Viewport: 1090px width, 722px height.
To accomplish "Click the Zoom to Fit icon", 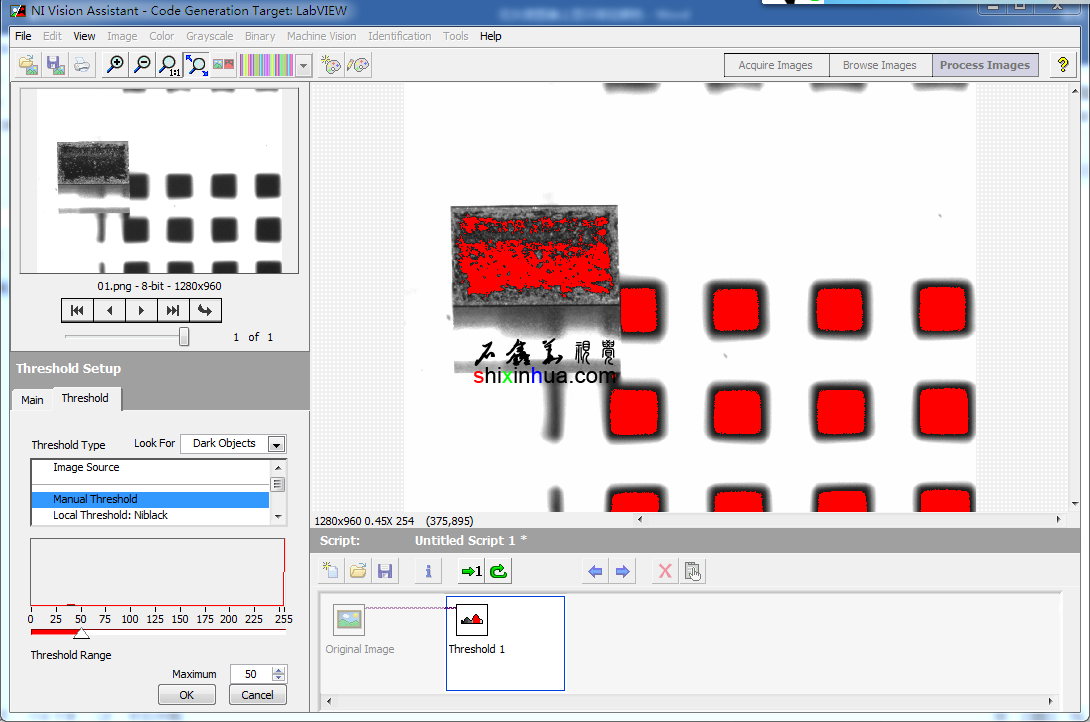I will [x=197, y=65].
